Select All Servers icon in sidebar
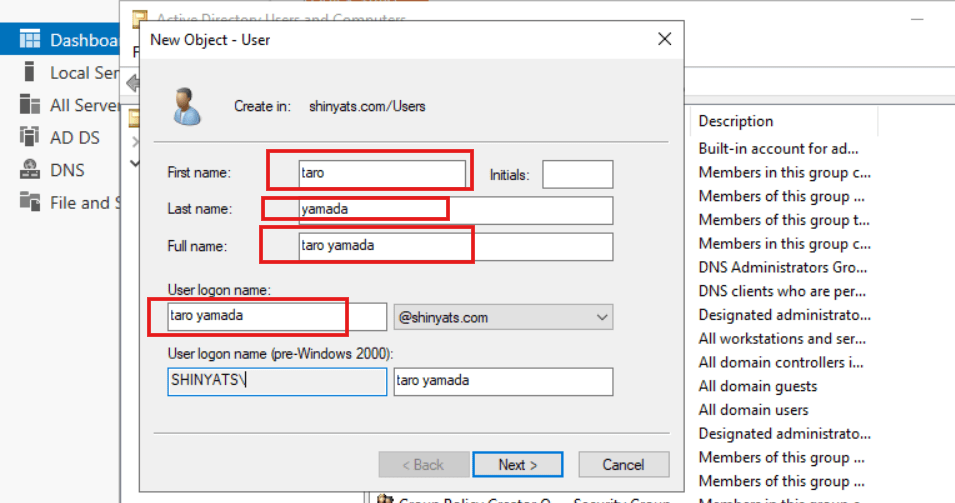 pyautogui.click(x=29, y=104)
